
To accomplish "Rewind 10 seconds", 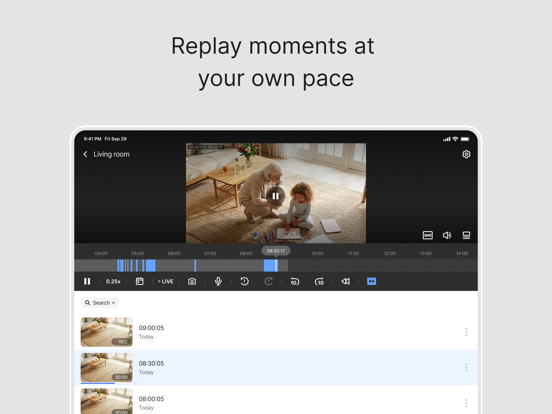I will tap(295, 281).
